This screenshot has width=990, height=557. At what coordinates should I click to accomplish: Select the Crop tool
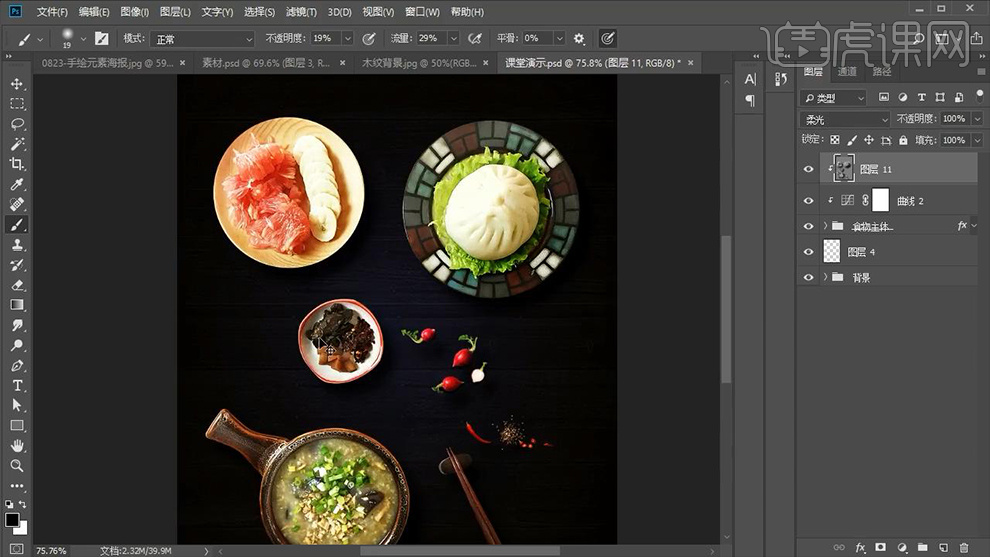pos(17,164)
